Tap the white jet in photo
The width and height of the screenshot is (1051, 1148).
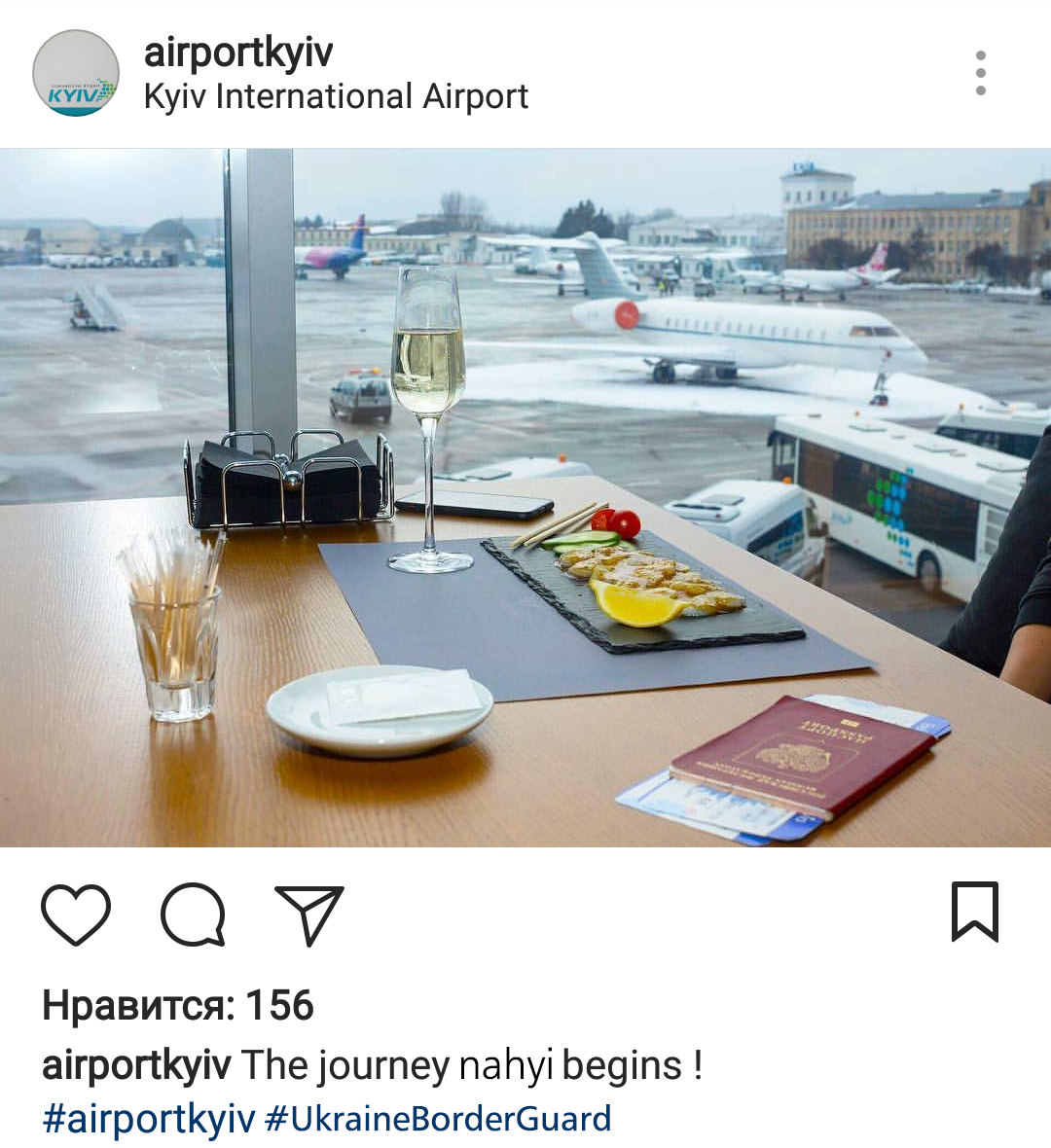point(747,338)
